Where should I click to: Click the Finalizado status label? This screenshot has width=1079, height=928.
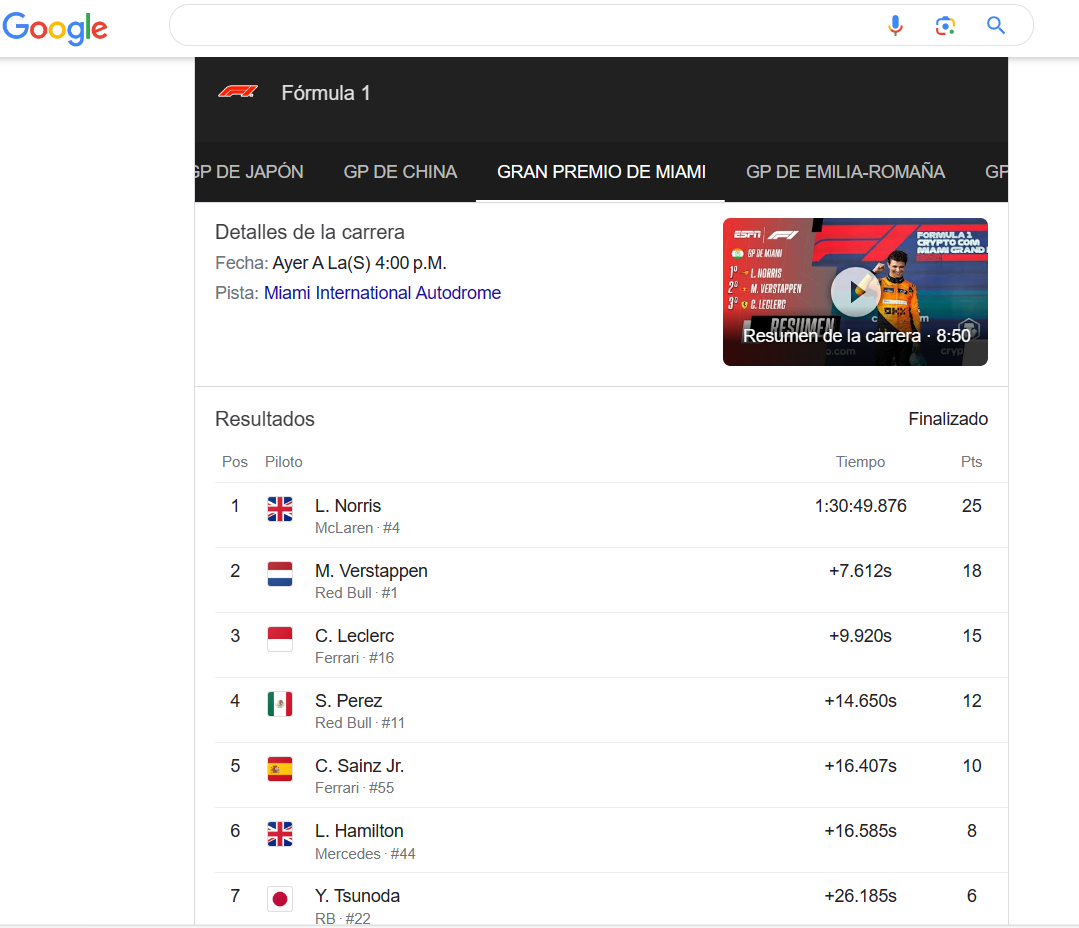pos(948,419)
